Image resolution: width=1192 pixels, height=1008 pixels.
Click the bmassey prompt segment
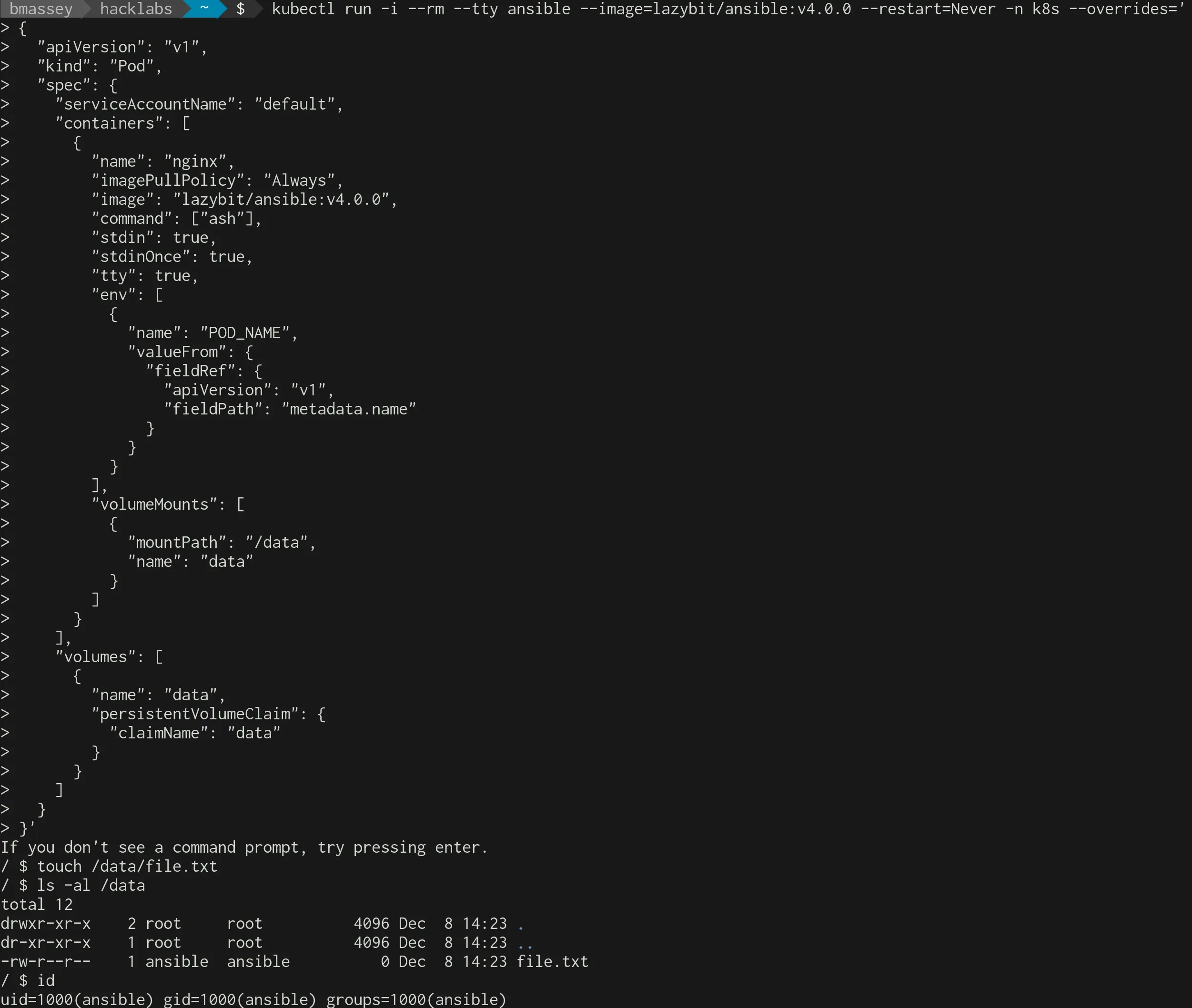coord(40,9)
